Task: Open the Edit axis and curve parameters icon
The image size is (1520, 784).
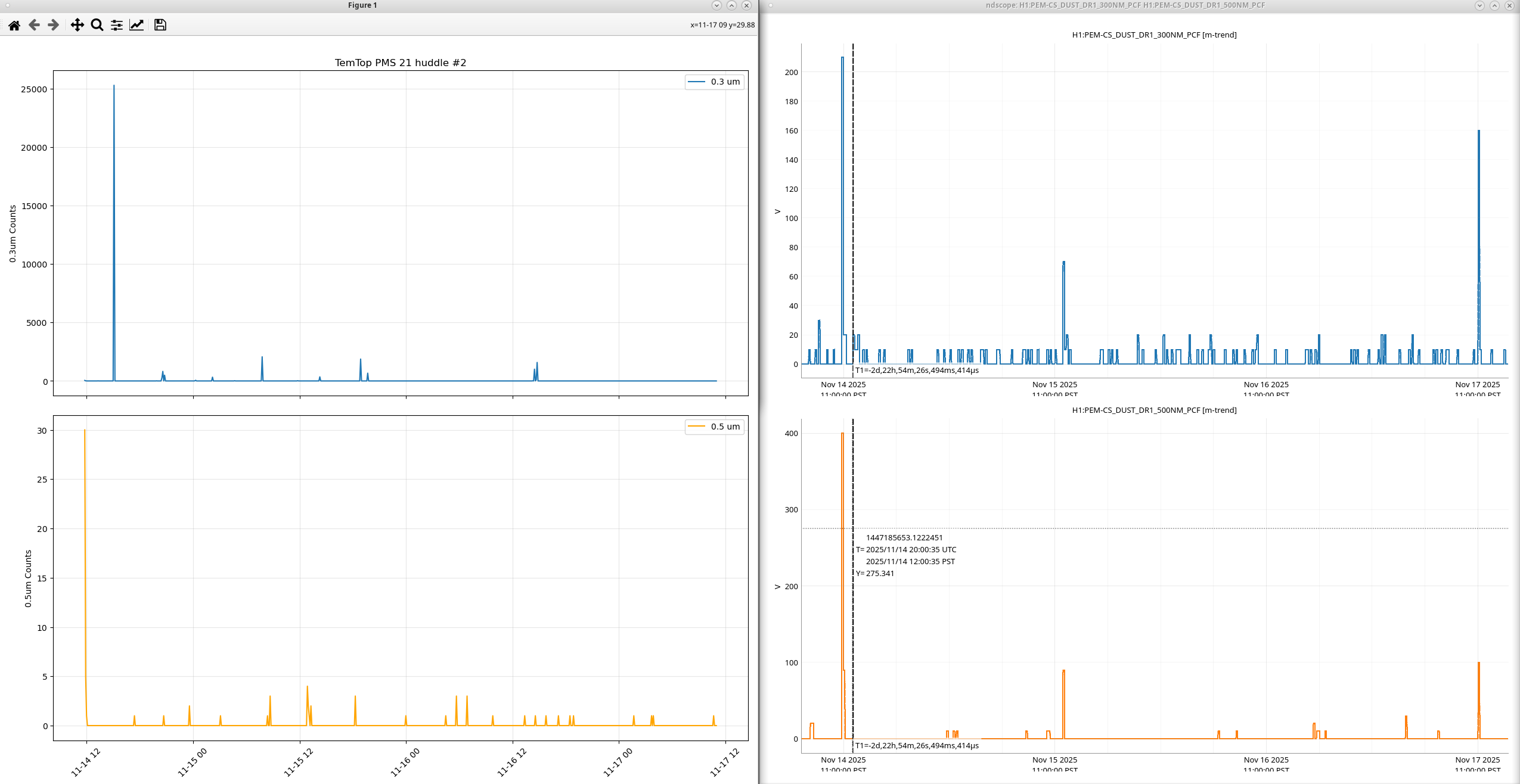Action: [x=137, y=25]
